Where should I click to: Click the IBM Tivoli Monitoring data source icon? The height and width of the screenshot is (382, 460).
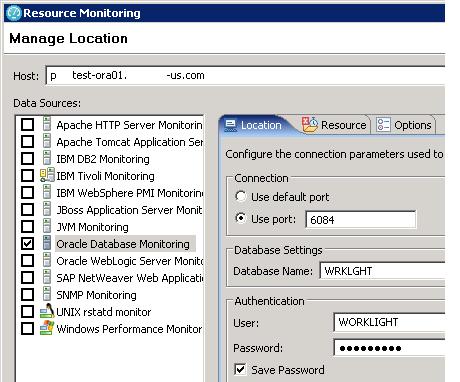(x=47, y=175)
